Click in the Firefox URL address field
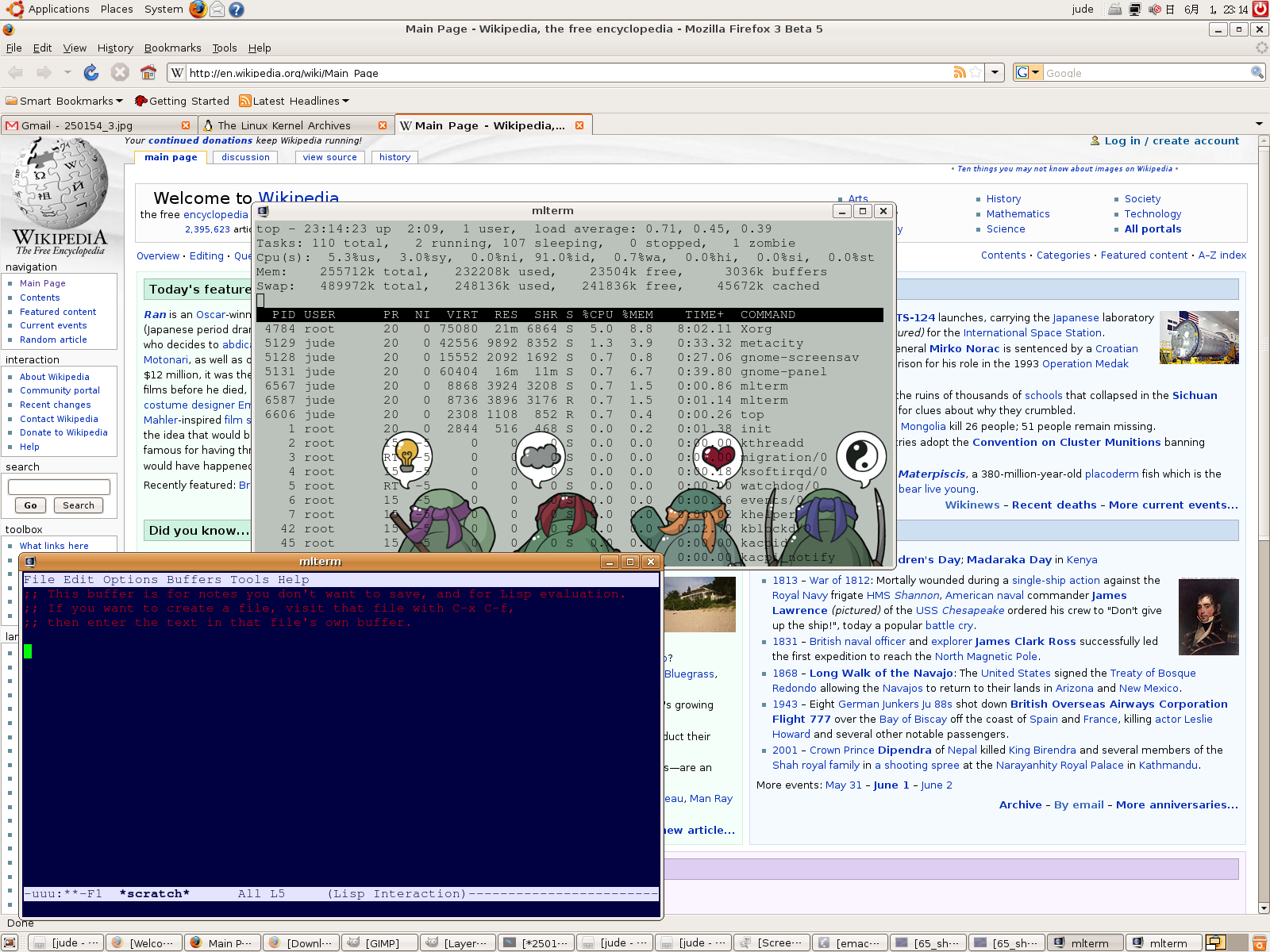The image size is (1270, 952). click(x=568, y=73)
